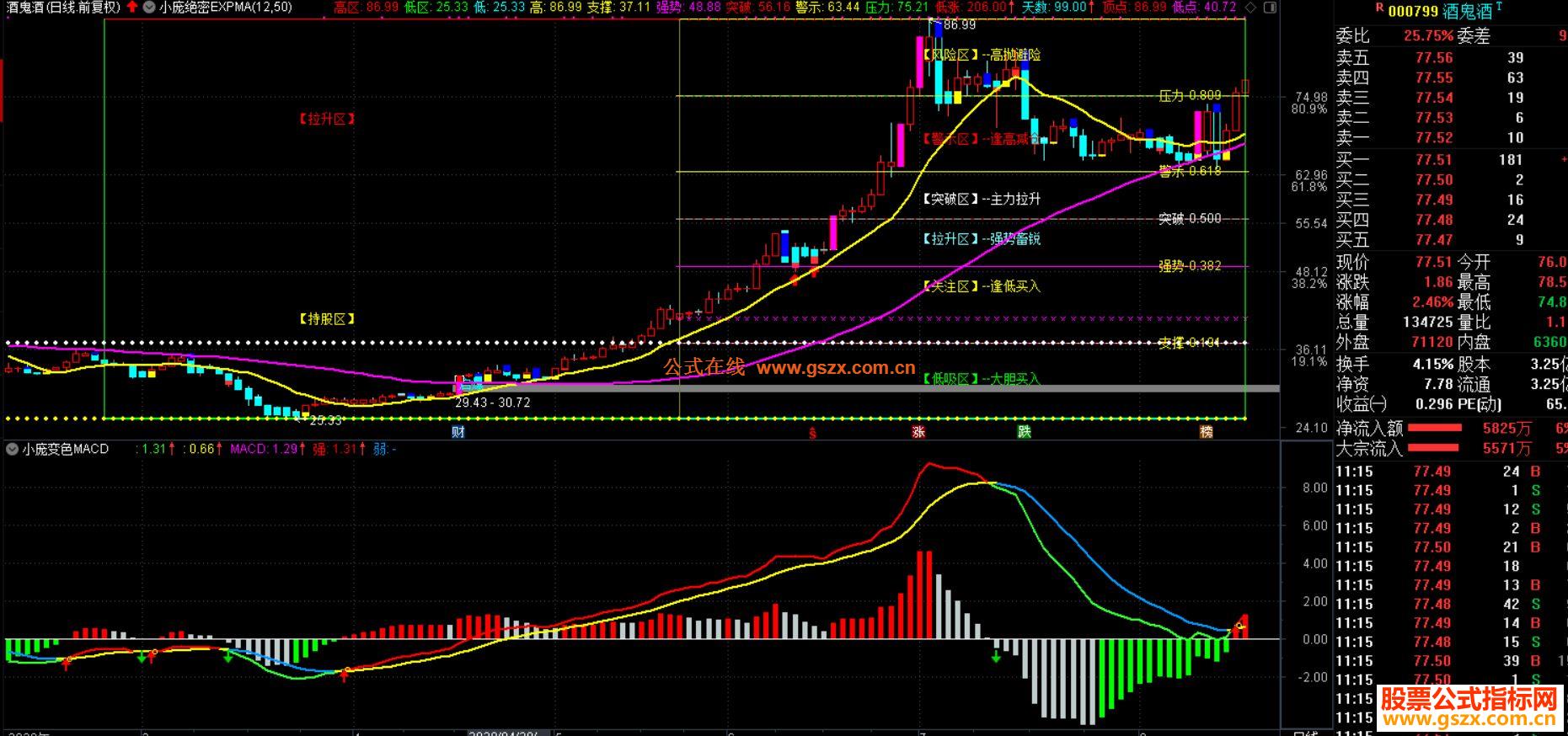Click the 买四 77.48 order row
The width and height of the screenshot is (1568, 736).
click(1451, 220)
